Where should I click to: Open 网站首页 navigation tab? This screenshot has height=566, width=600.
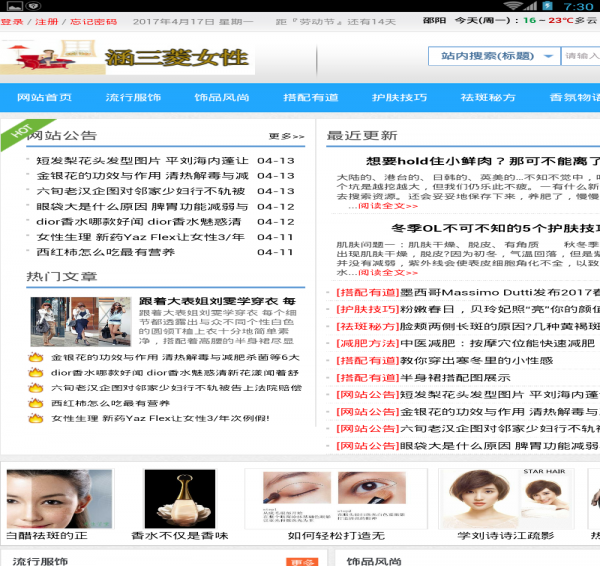pyautogui.click(x=44, y=98)
